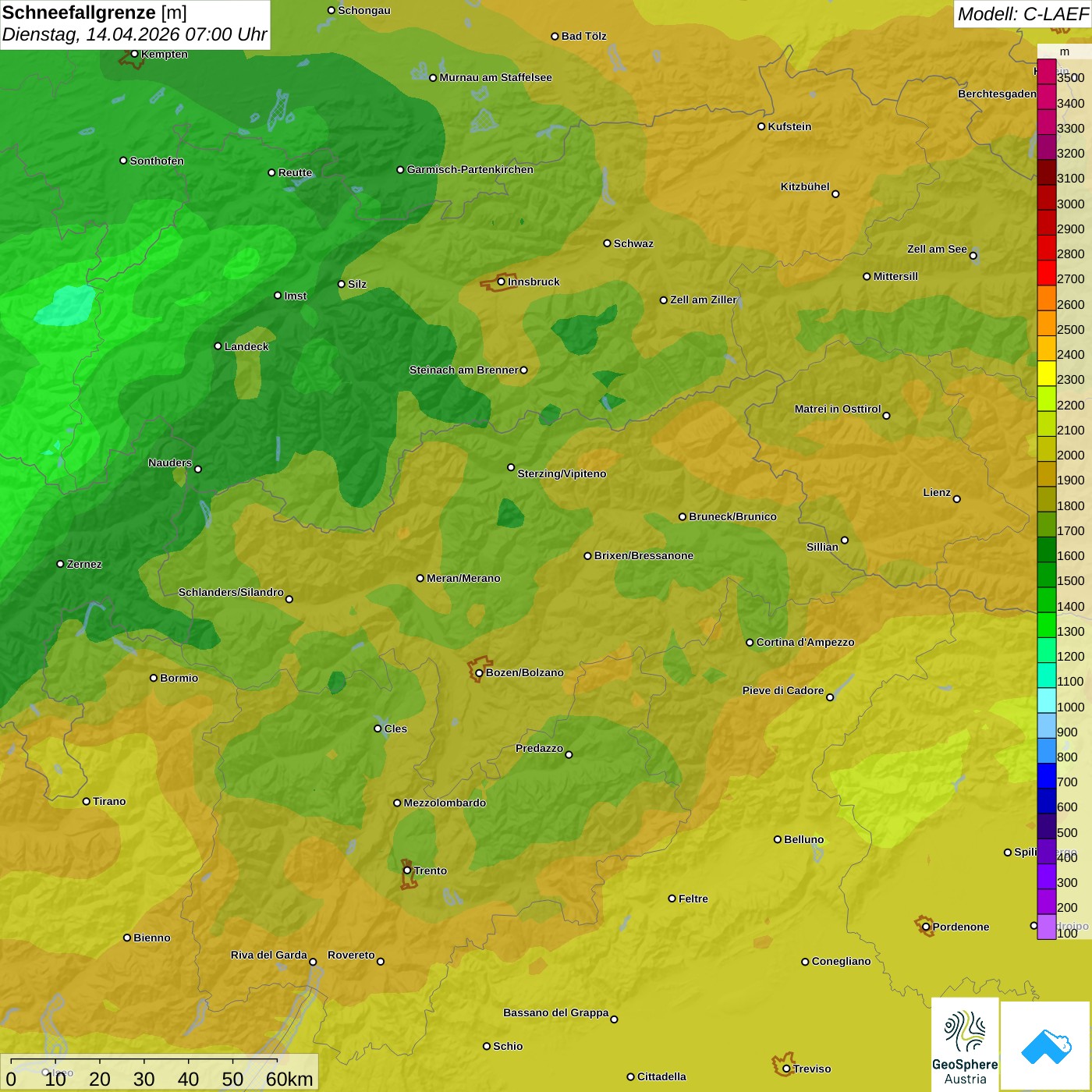The image size is (1092, 1092).
Task: Click the Kufstein location marker
Action: click(x=761, y=126)
